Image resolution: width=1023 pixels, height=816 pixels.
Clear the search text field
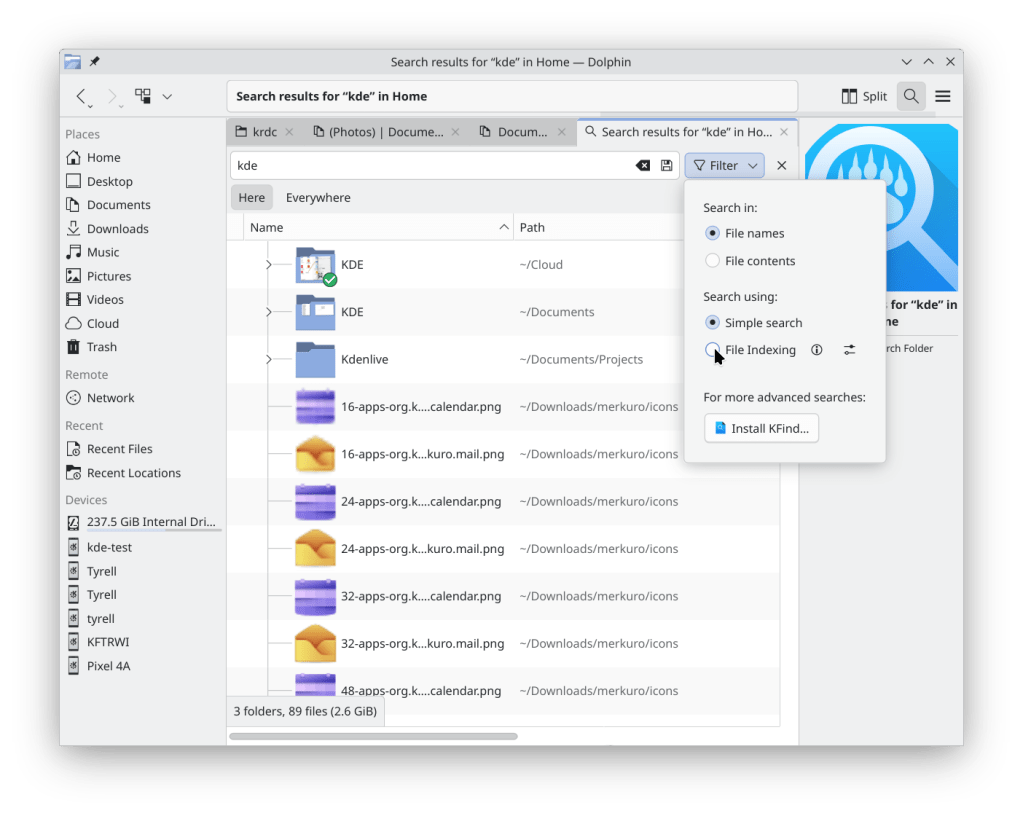[643, 166]
